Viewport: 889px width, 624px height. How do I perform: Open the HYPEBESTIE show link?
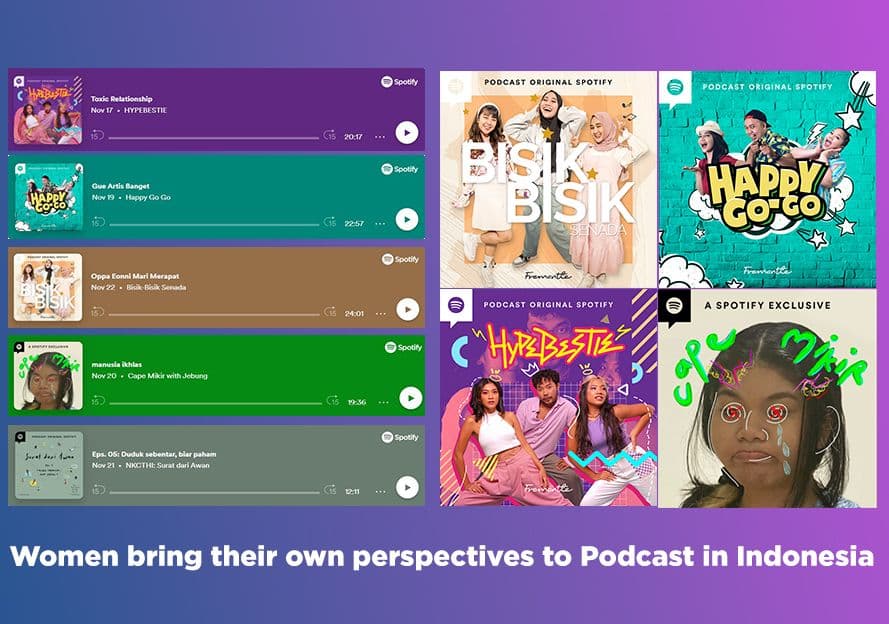pos(146,110)
